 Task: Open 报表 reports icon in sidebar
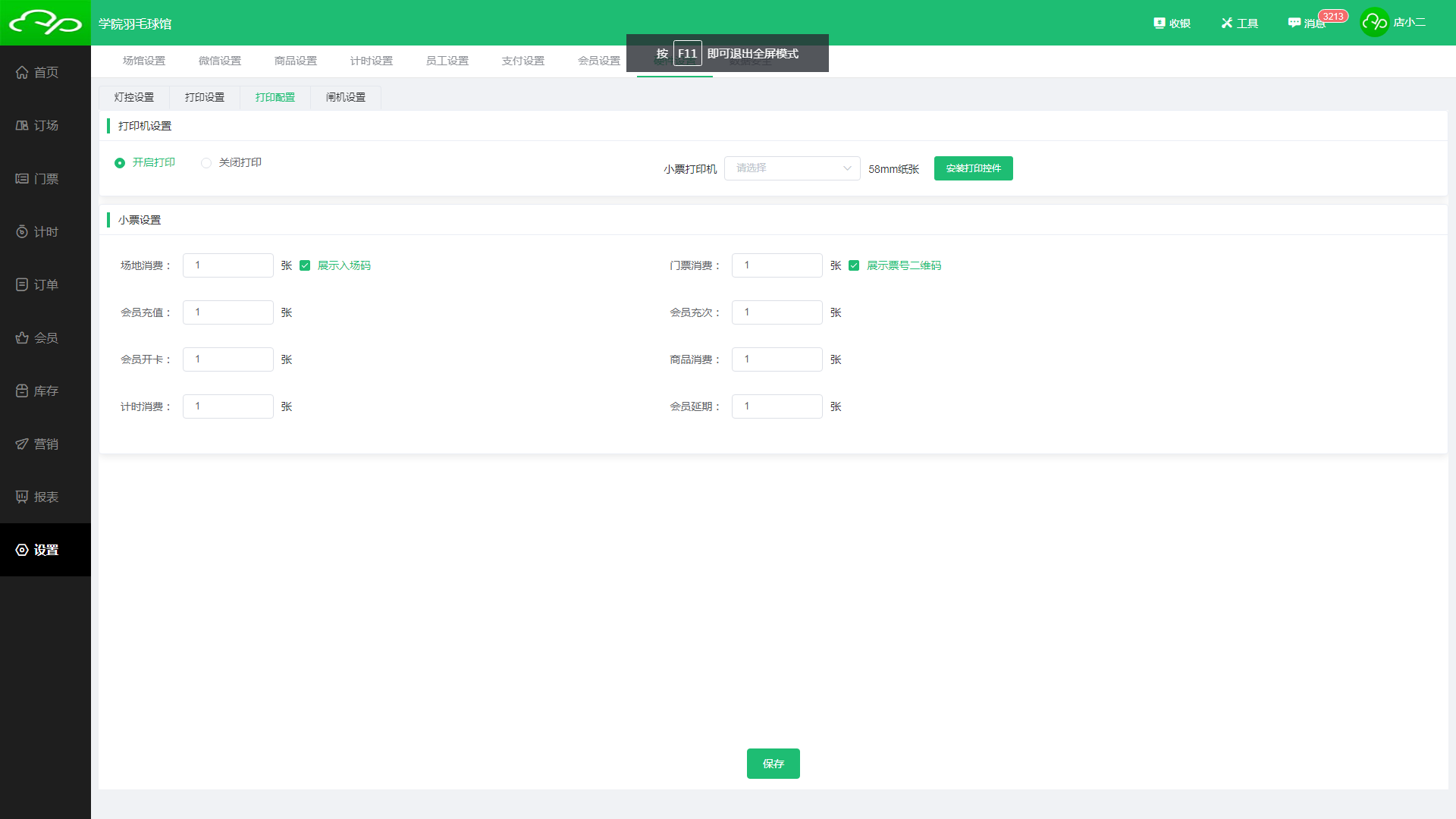tap(22, 497)
